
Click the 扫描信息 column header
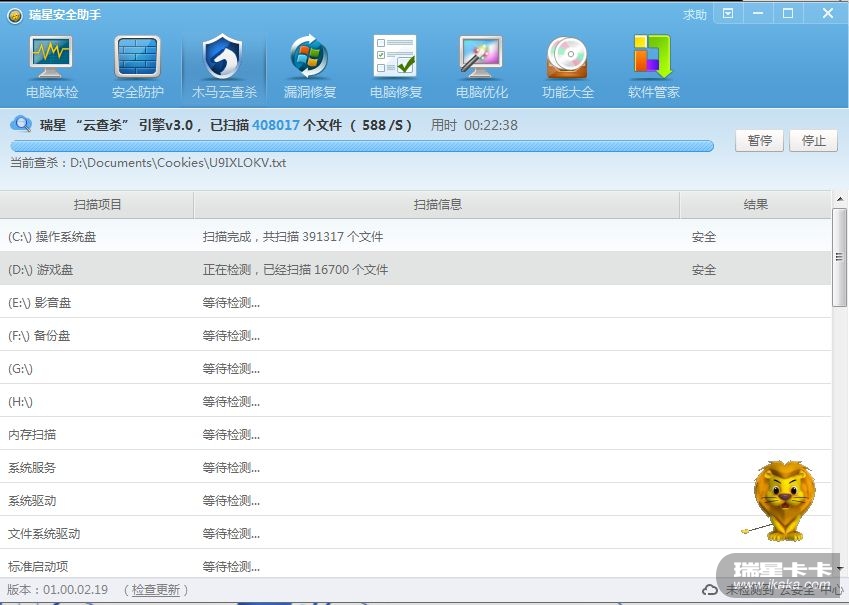click(x=437, y=205)
